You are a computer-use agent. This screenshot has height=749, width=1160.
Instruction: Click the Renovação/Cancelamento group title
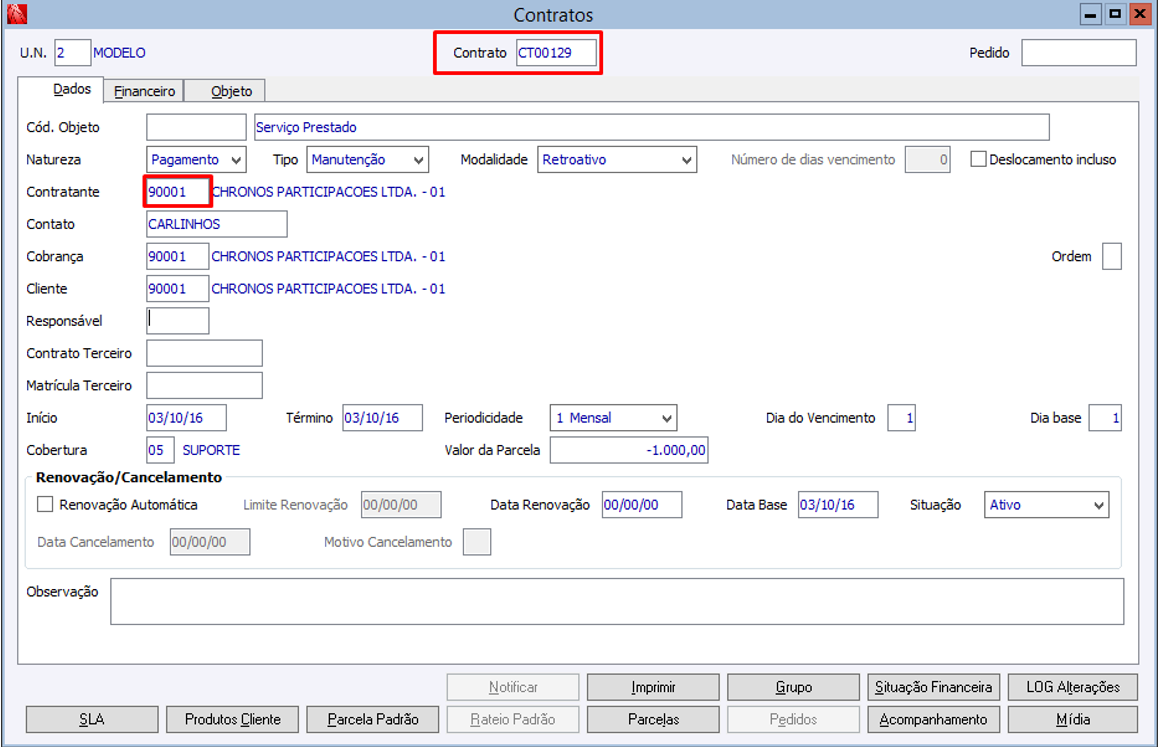coord(129,477)
